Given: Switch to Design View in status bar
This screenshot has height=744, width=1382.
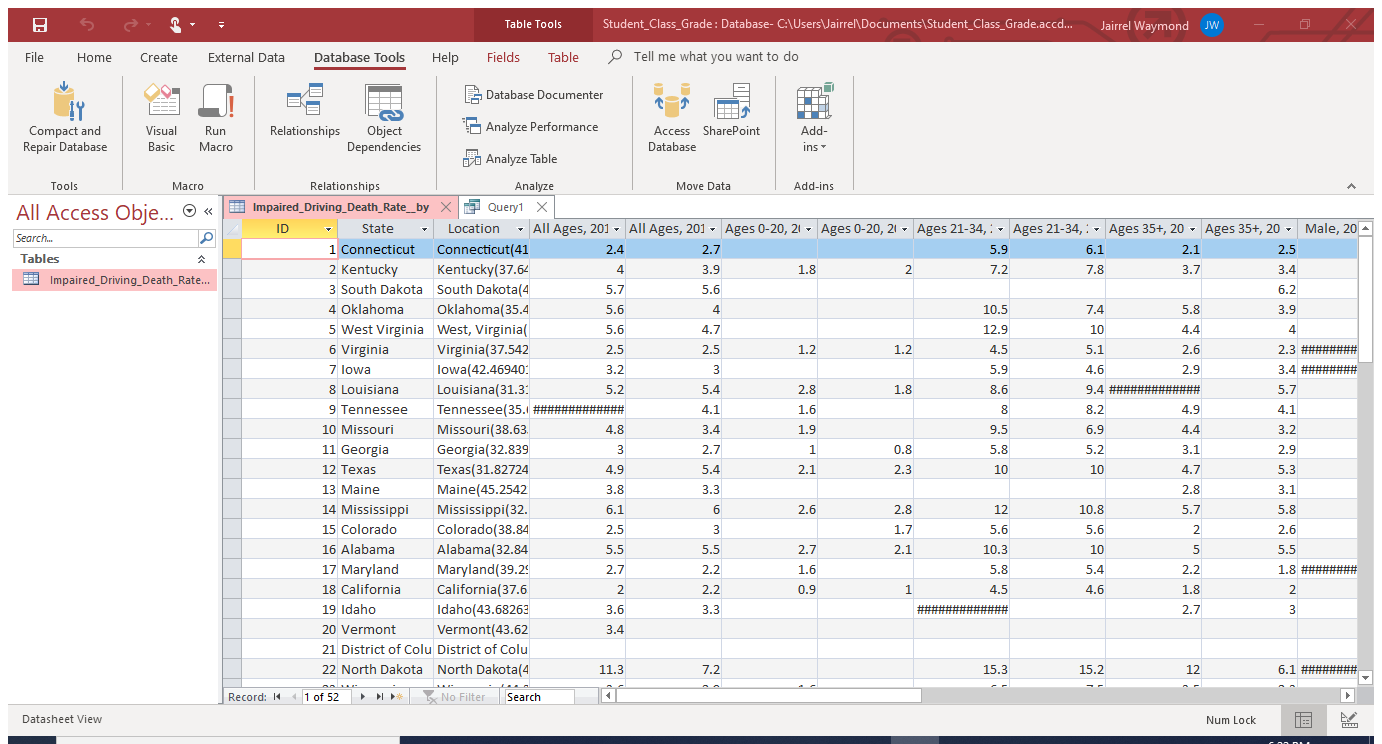Looking at the screenshot, I should coord(1348,719).
